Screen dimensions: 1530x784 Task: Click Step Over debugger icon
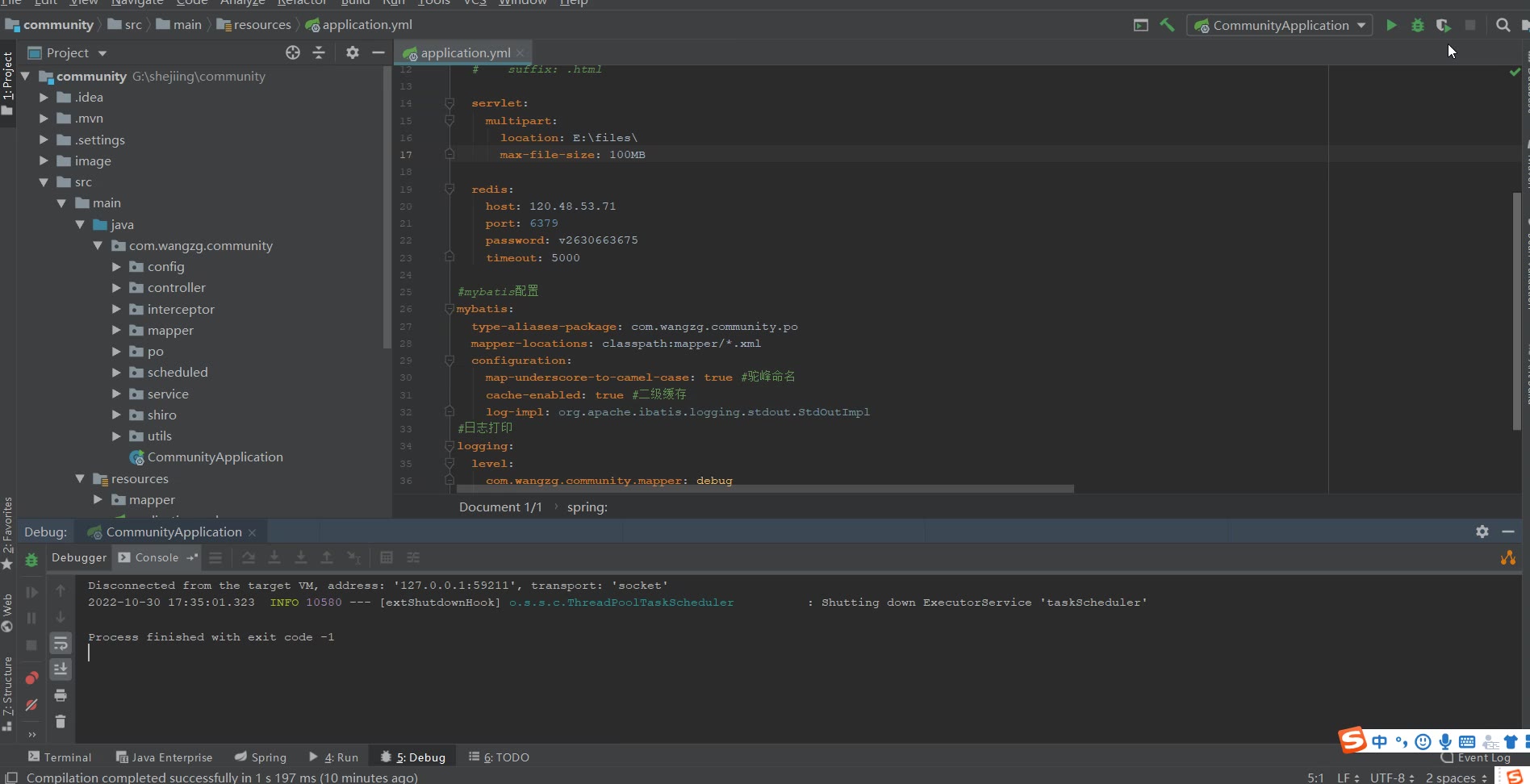pyautogui.click(x=249, y=558)
